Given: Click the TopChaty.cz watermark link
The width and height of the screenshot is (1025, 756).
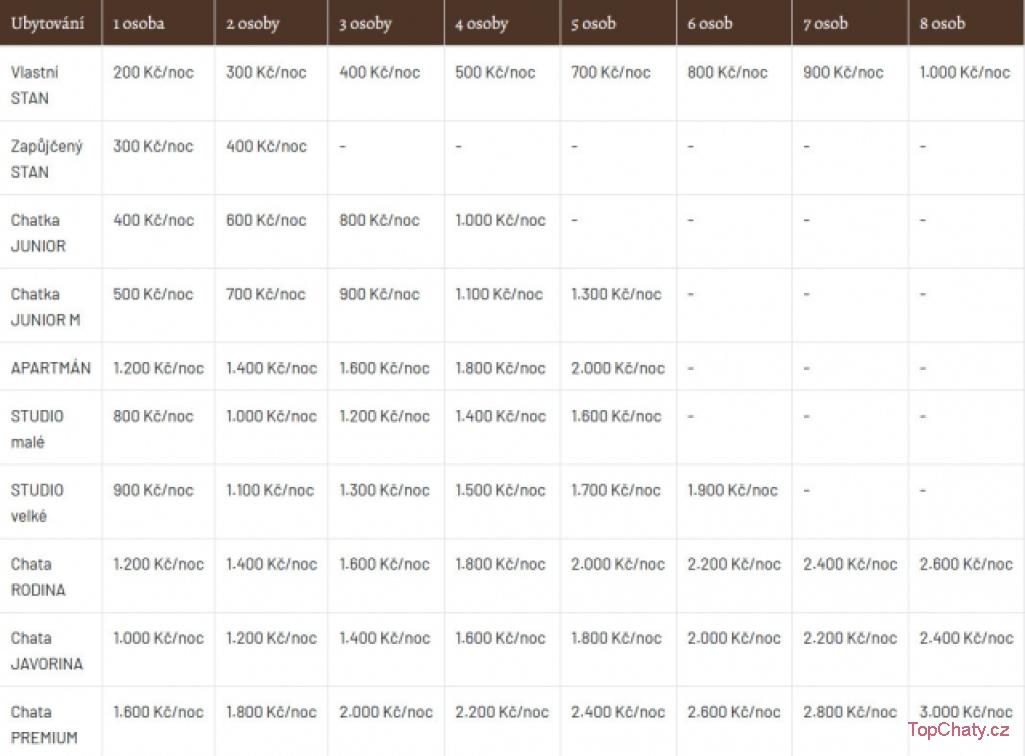Looking at the screenshot, I should tap(958, 730).
